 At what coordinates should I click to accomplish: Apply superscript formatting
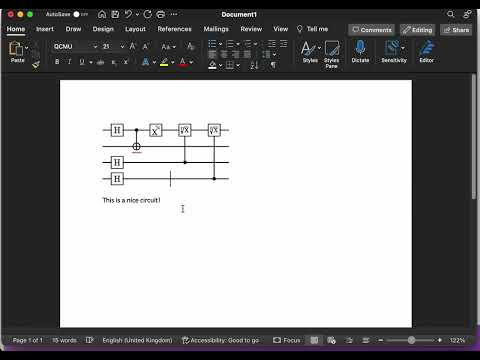pos(126,62)
